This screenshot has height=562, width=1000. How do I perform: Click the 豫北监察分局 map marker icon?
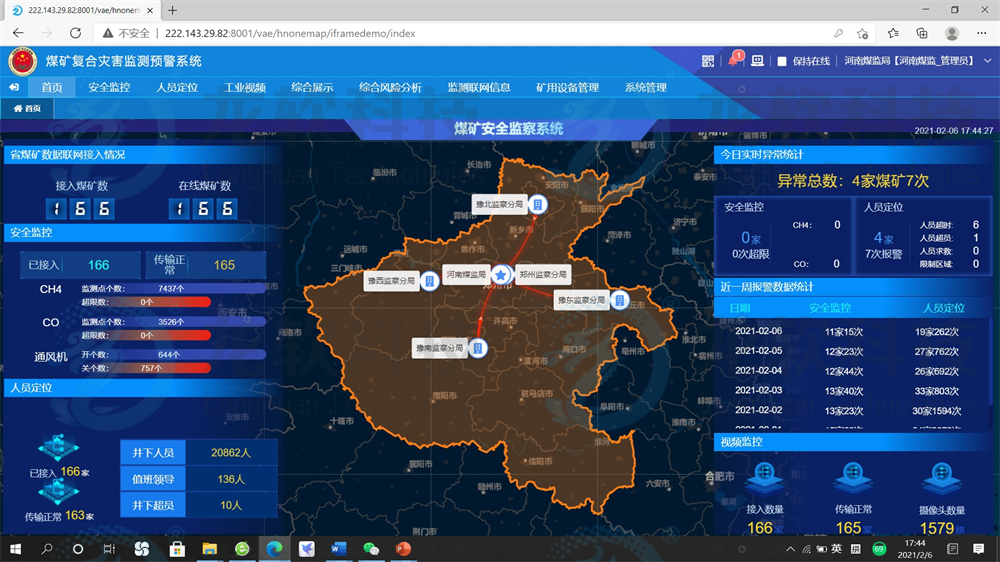click(x=538, y=205)
